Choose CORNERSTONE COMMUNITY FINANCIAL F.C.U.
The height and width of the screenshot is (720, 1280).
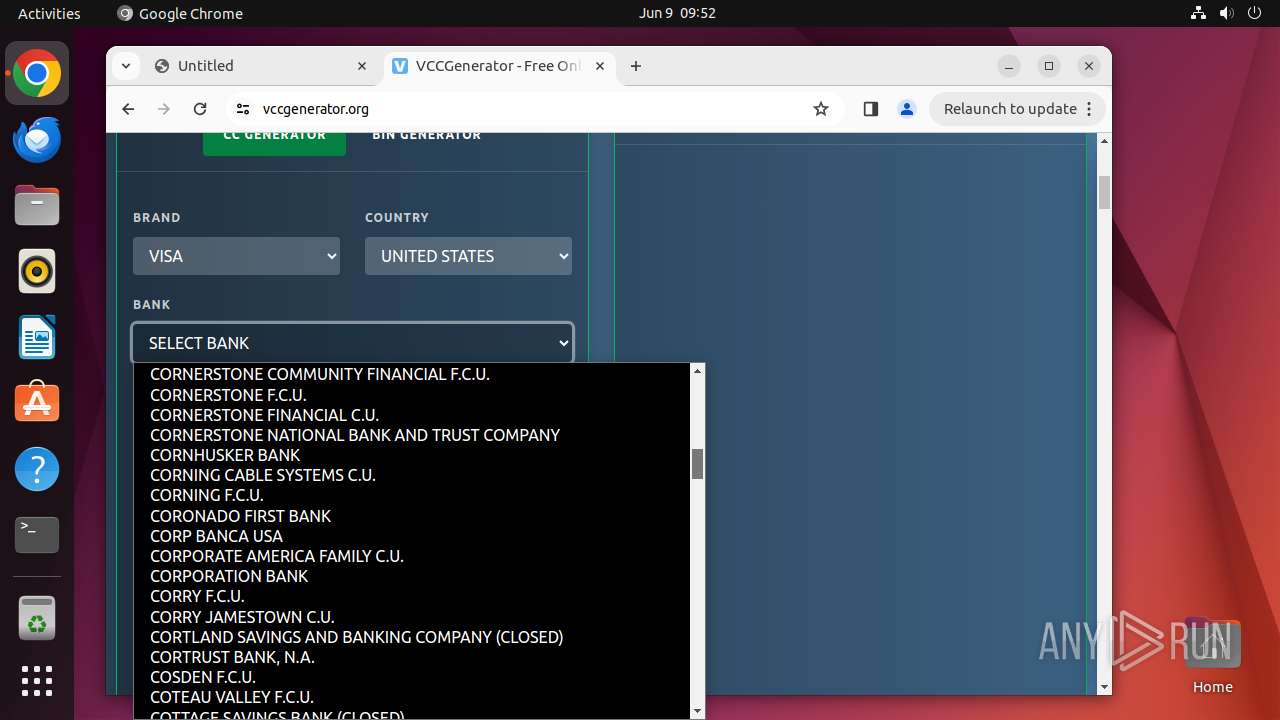pos(412,374)
